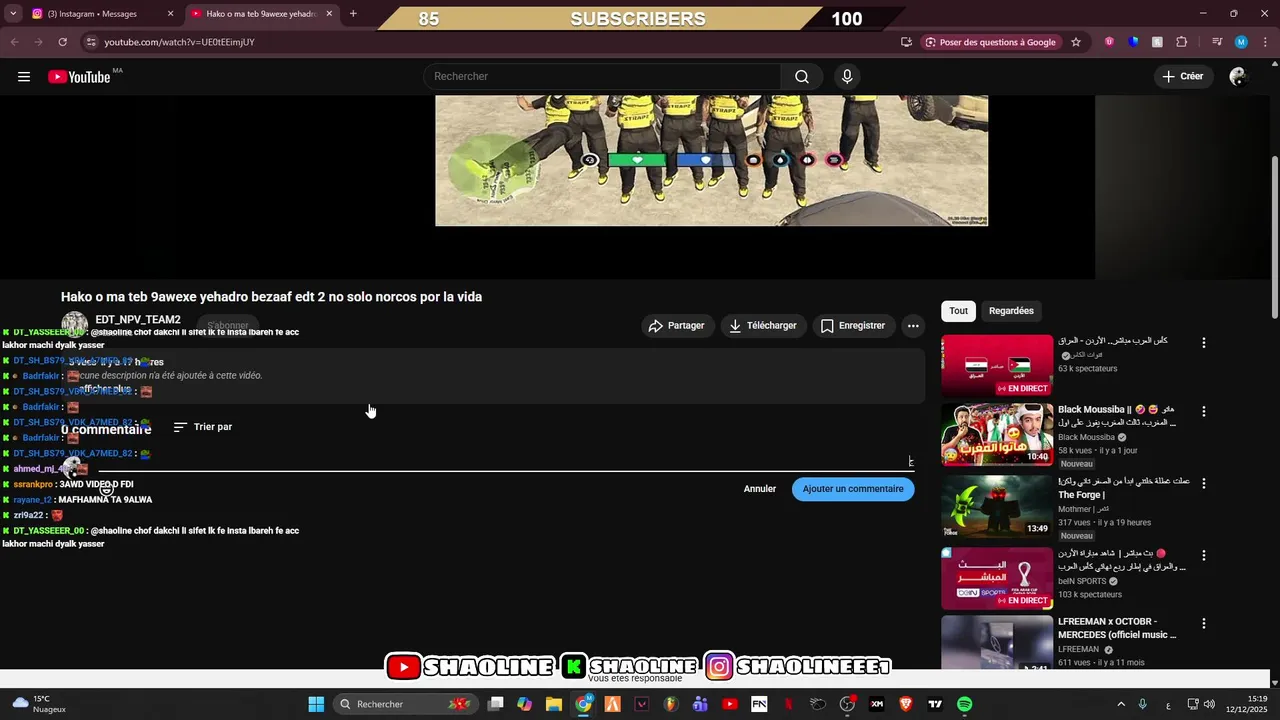Click the search magnifier button

click(802, 77)
